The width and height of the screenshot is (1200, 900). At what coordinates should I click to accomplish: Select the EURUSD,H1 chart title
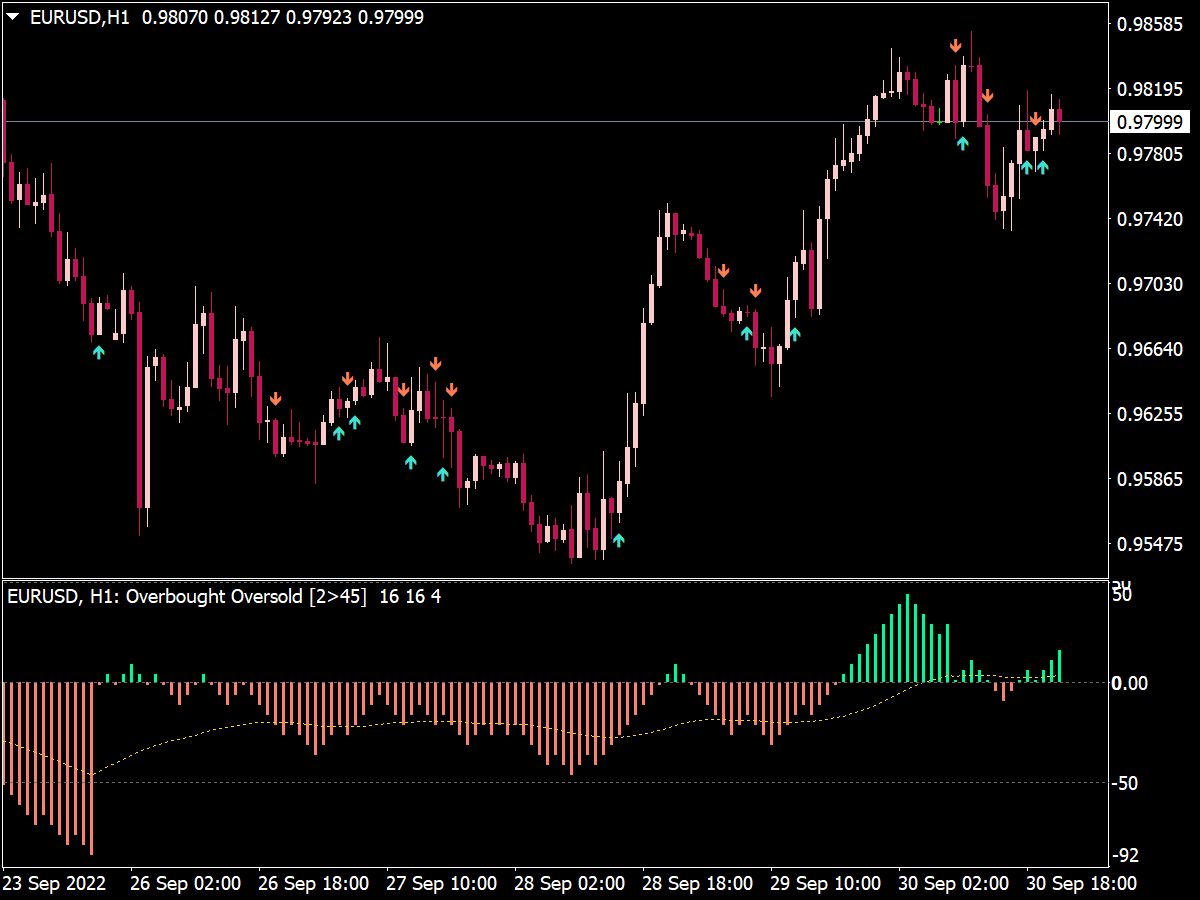pos(80,15)
